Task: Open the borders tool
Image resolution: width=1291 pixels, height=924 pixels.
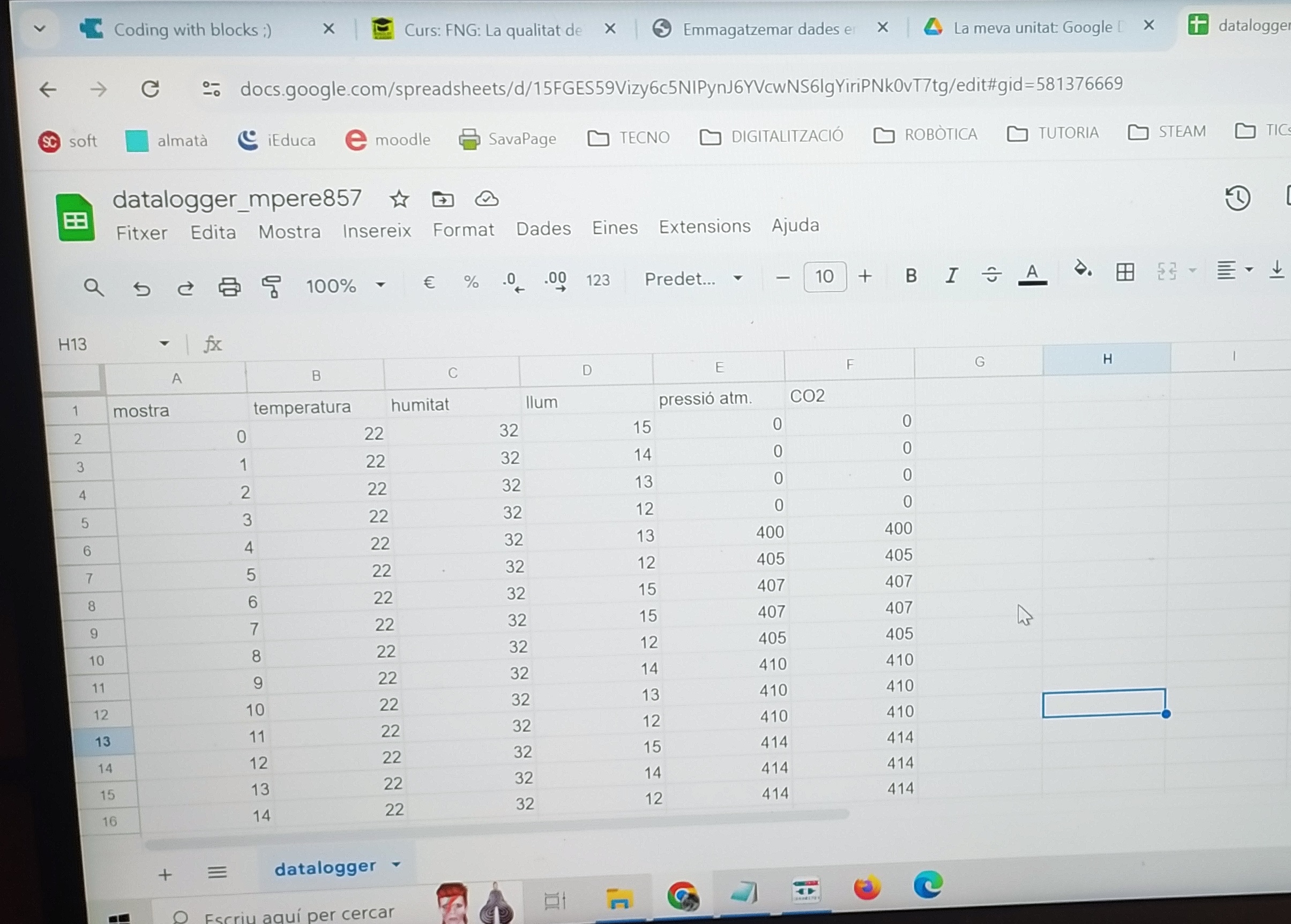Action: click(1124, 272)
